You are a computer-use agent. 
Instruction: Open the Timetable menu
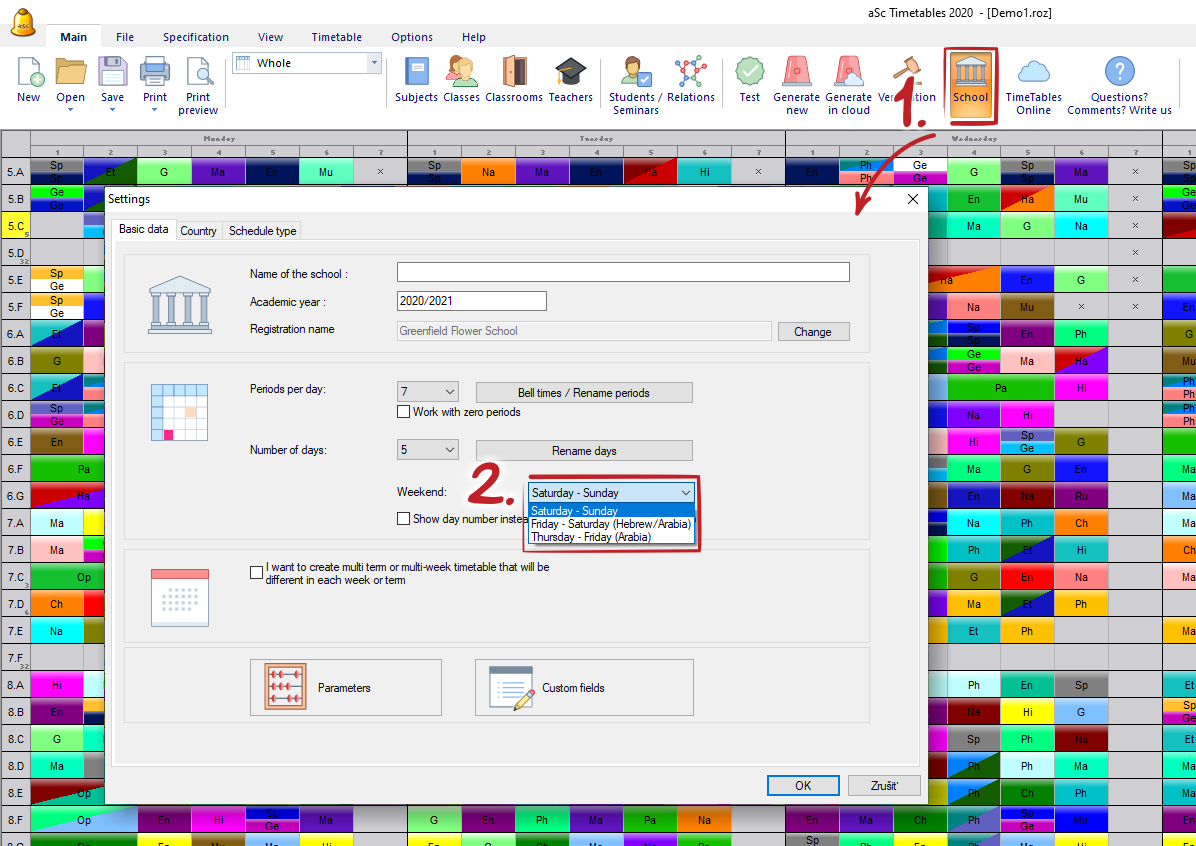(336, 37)
